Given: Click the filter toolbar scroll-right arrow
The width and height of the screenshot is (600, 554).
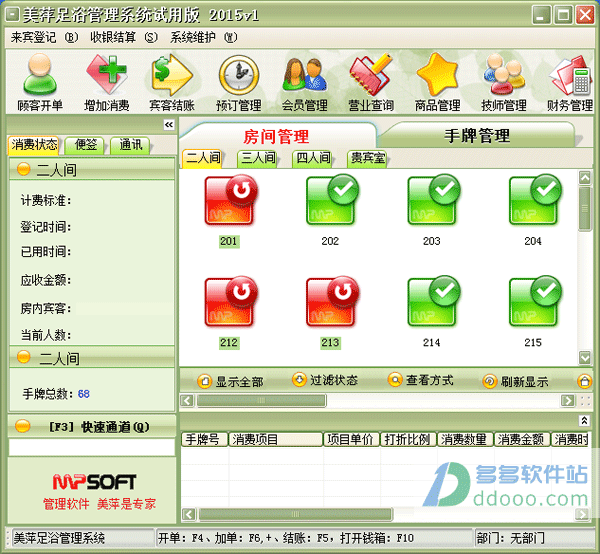Looking at the screenshot, I should 567,401.
